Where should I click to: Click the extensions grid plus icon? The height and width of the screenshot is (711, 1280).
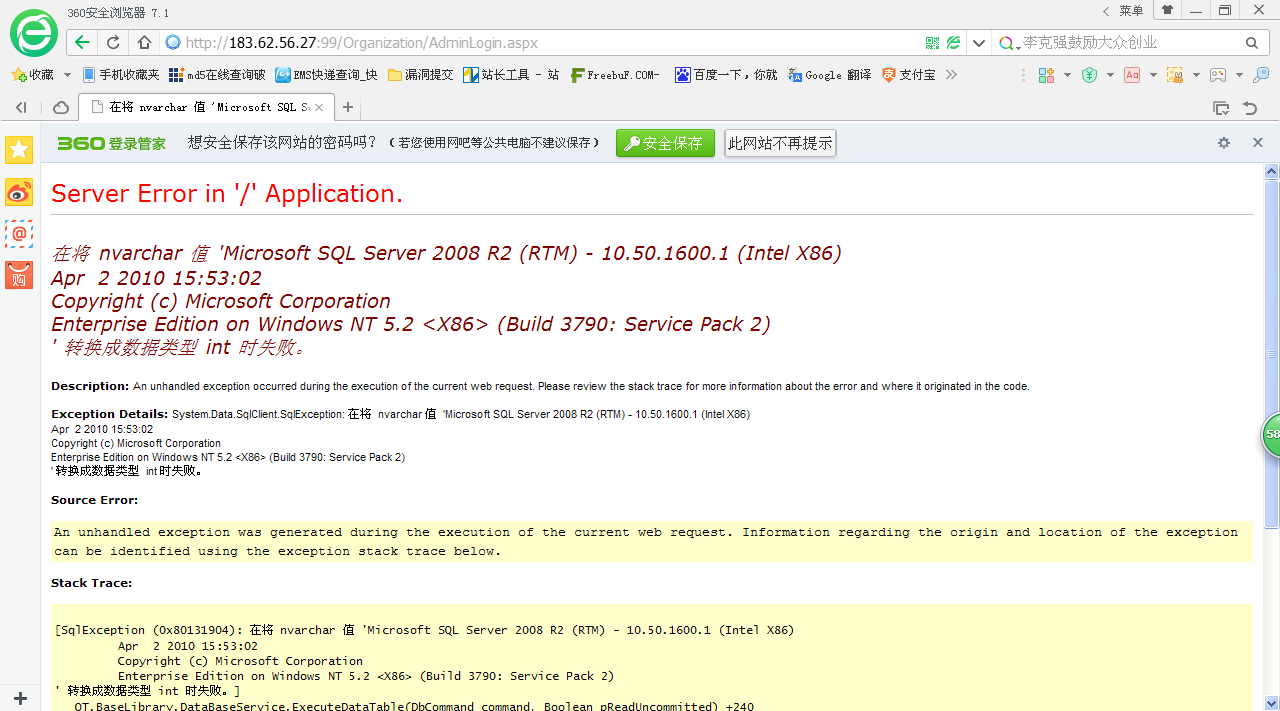click(x=1047, y=75)
